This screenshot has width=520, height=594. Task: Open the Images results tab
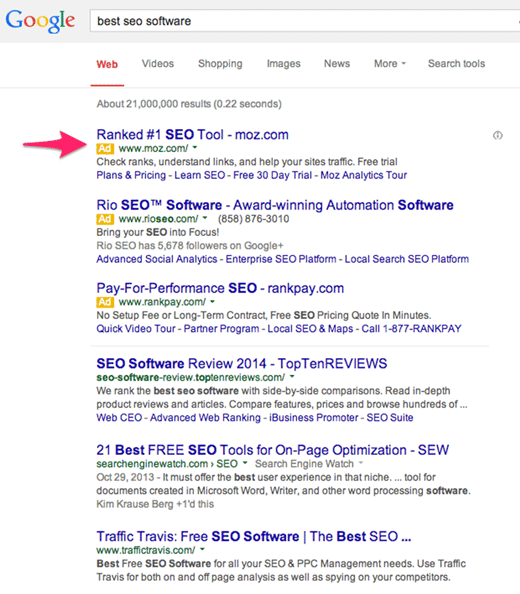pos(283,64)
